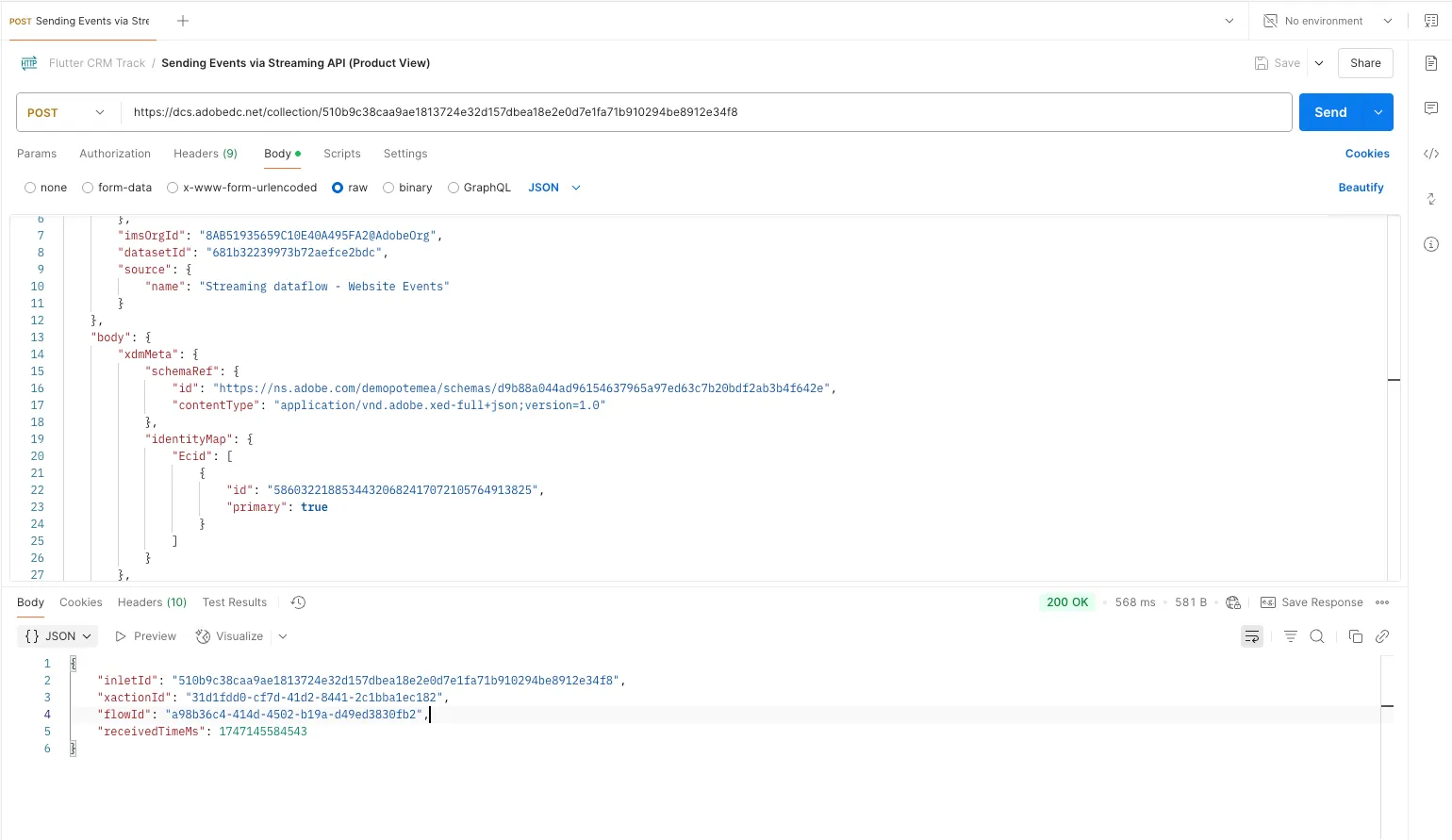
Task: Open the Save options chevron
Action: pyautogui.click(x=1319, y=63)
